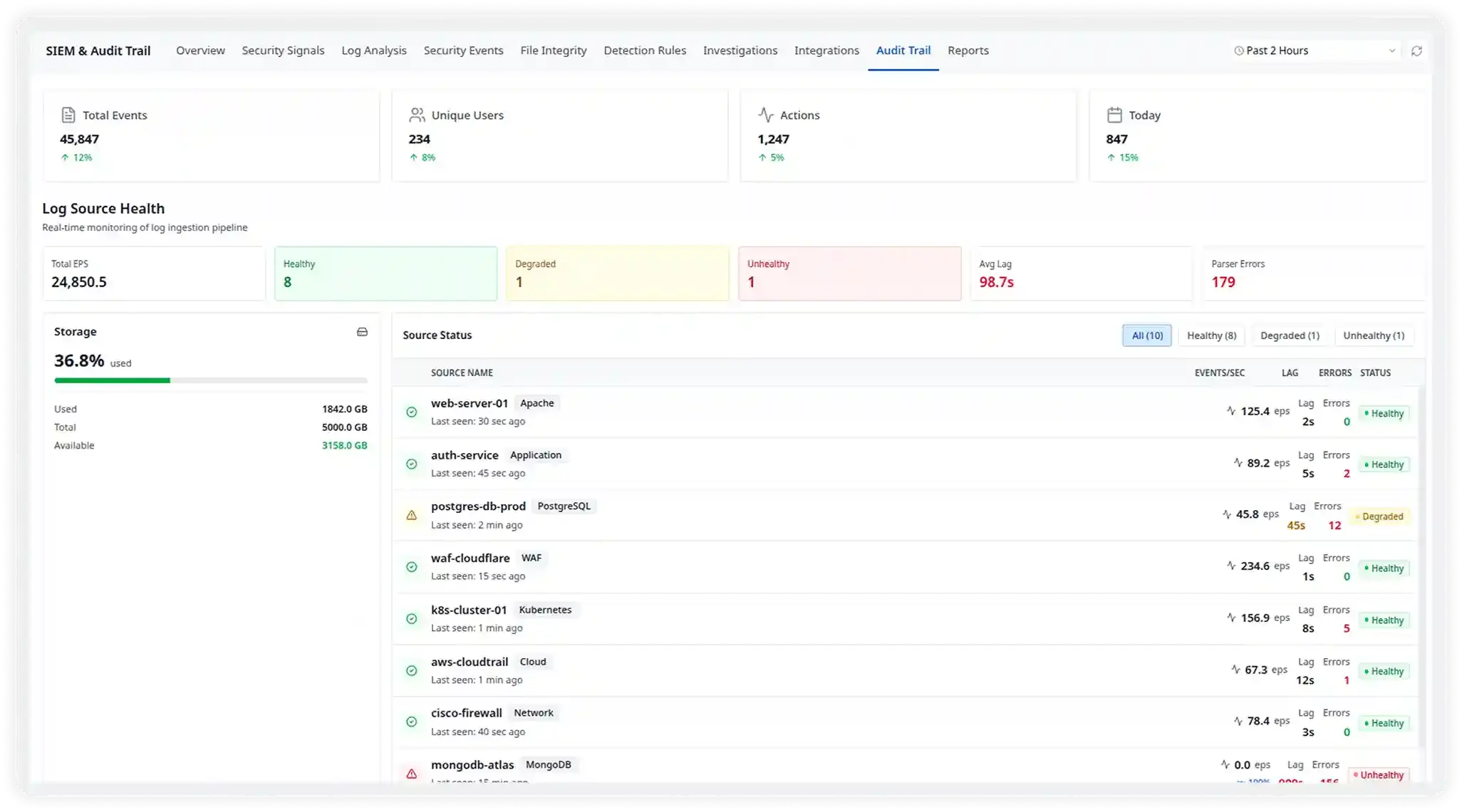Filter sources by Healthy (8)

click(1211, 335)
